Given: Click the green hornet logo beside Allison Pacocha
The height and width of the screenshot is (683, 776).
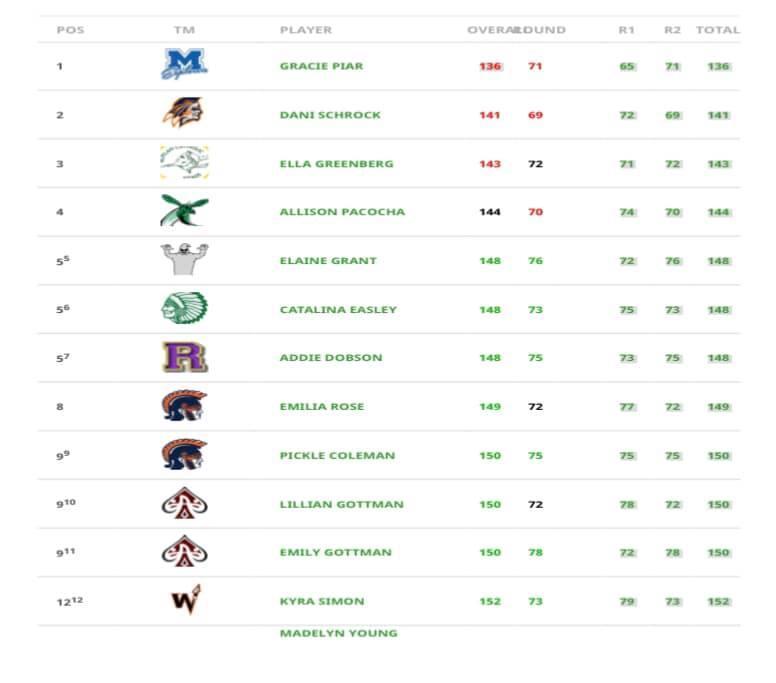Looking at the screenshot, I should point(184,211).
